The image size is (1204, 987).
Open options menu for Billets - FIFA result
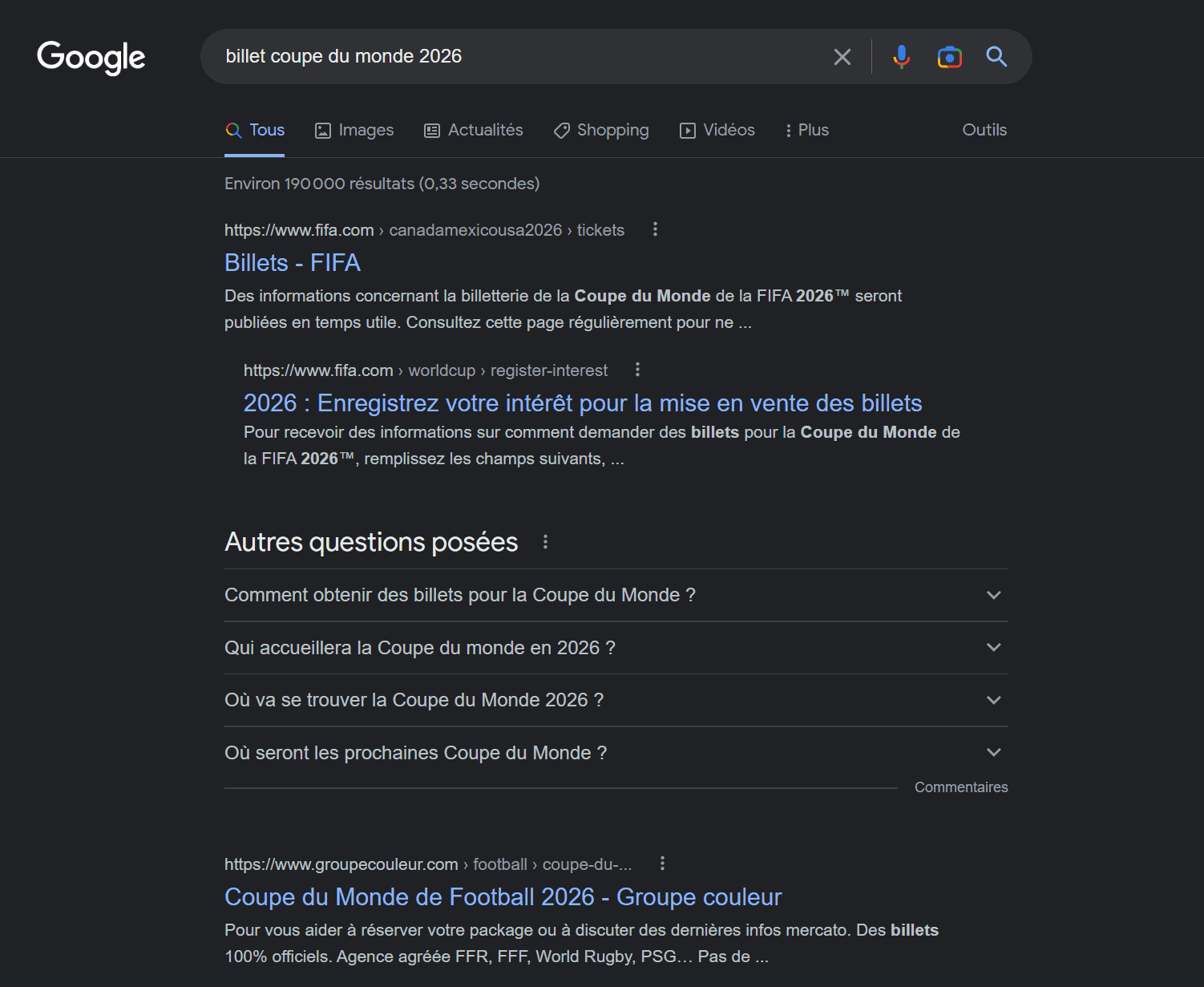[655, 229]
